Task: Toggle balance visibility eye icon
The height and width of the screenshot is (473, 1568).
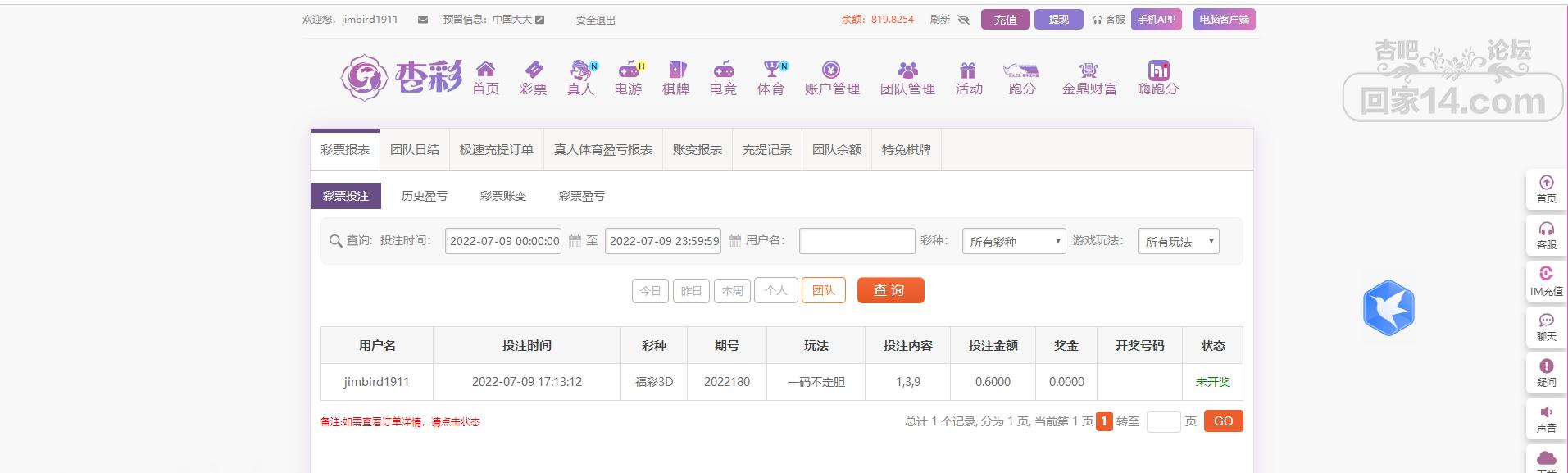Action: pos(963,20)
